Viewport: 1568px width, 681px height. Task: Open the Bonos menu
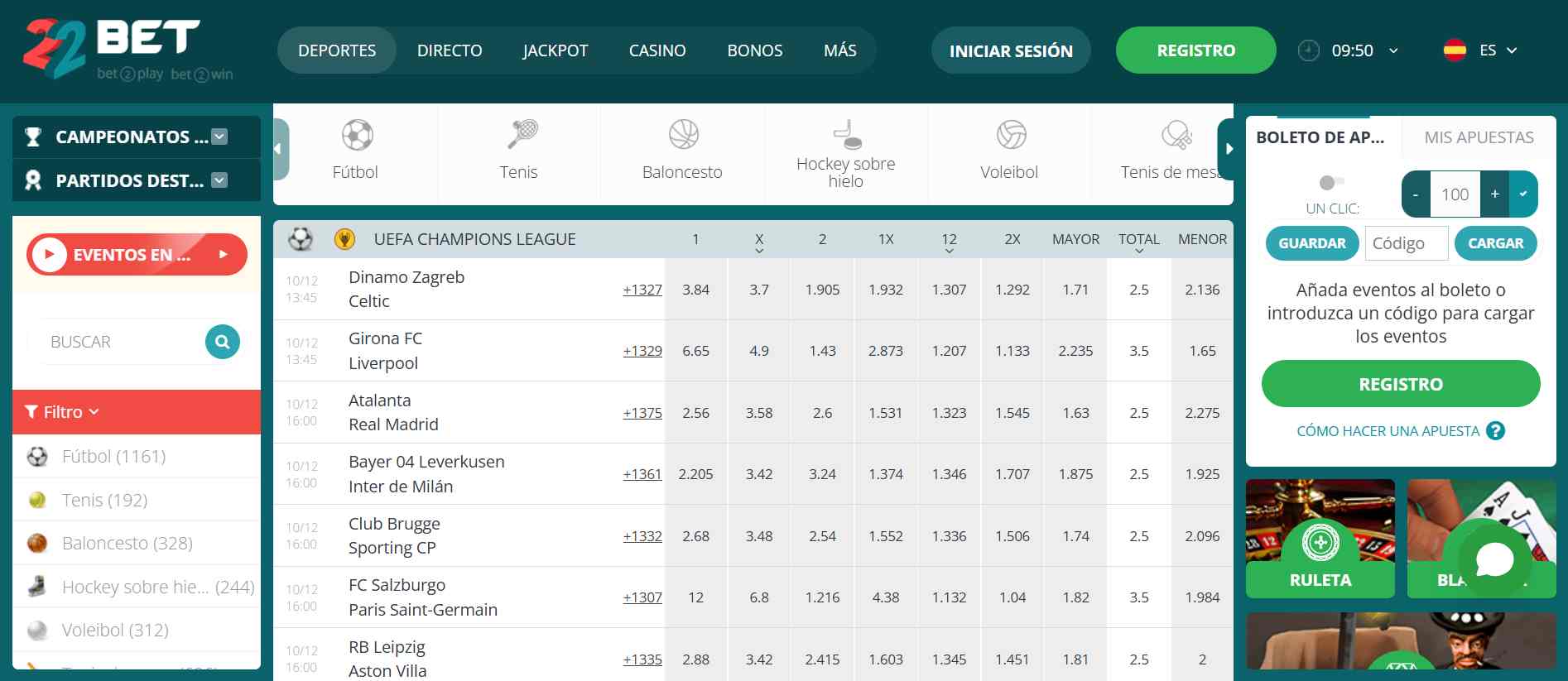(755, 50)
